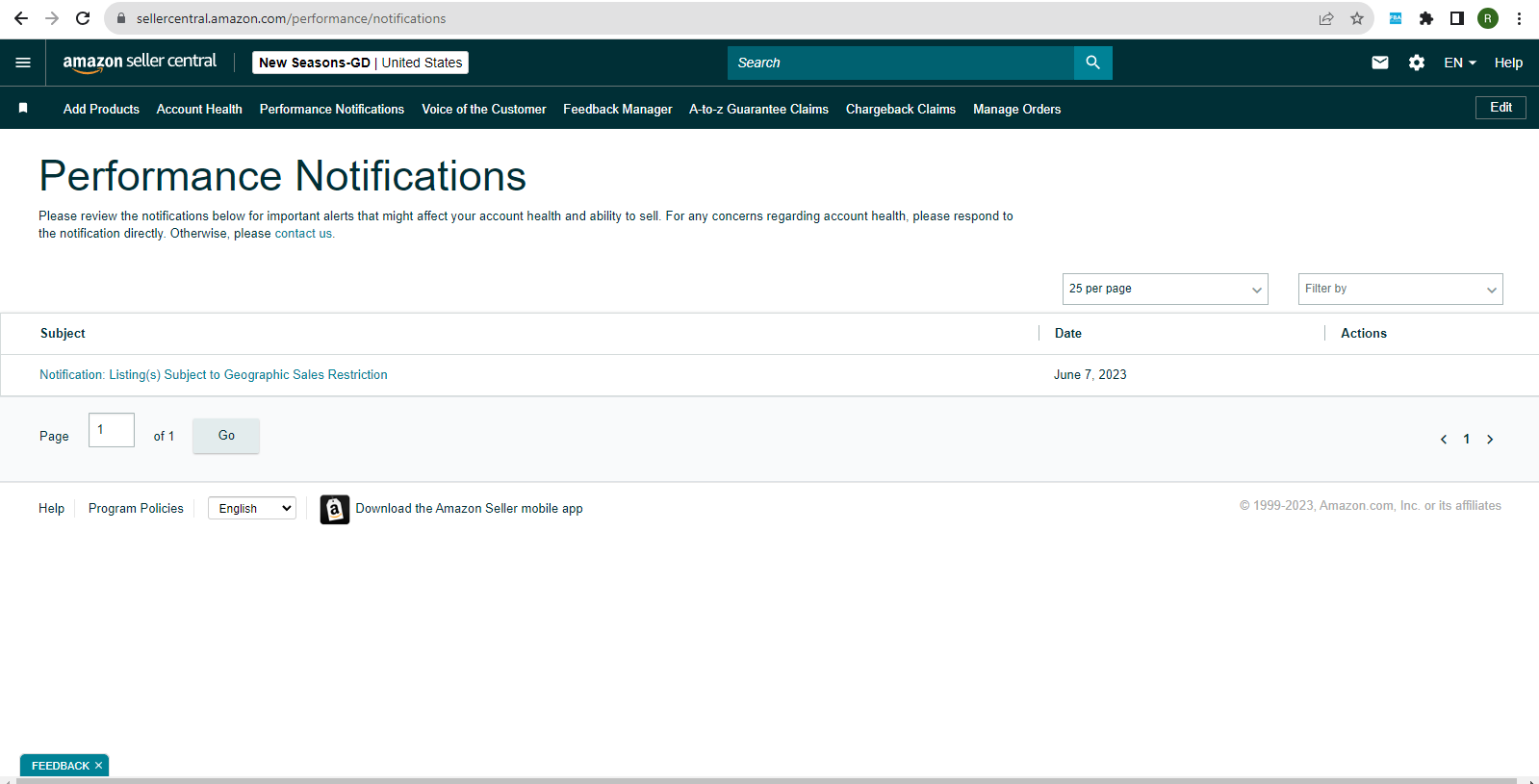The height and width of the screenshot is (784, 1539).
Task: Open the EN language selector
Action: coord(1460,63)
